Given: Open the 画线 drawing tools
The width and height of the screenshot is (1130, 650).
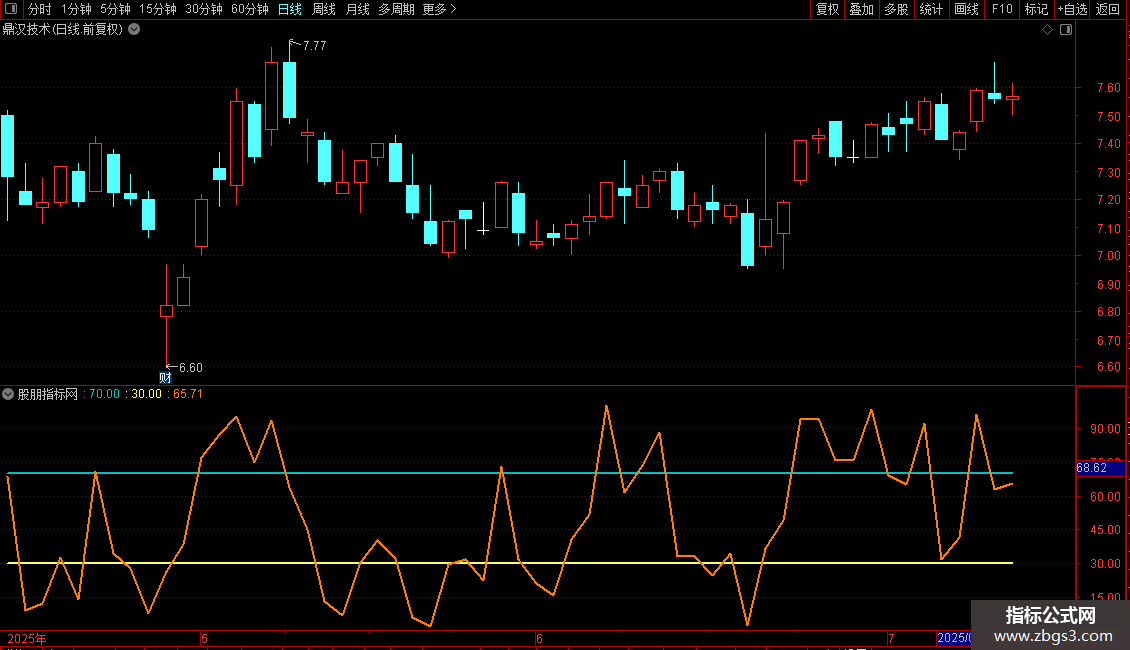Looking at the screenshot, I should tap(966, 9).
